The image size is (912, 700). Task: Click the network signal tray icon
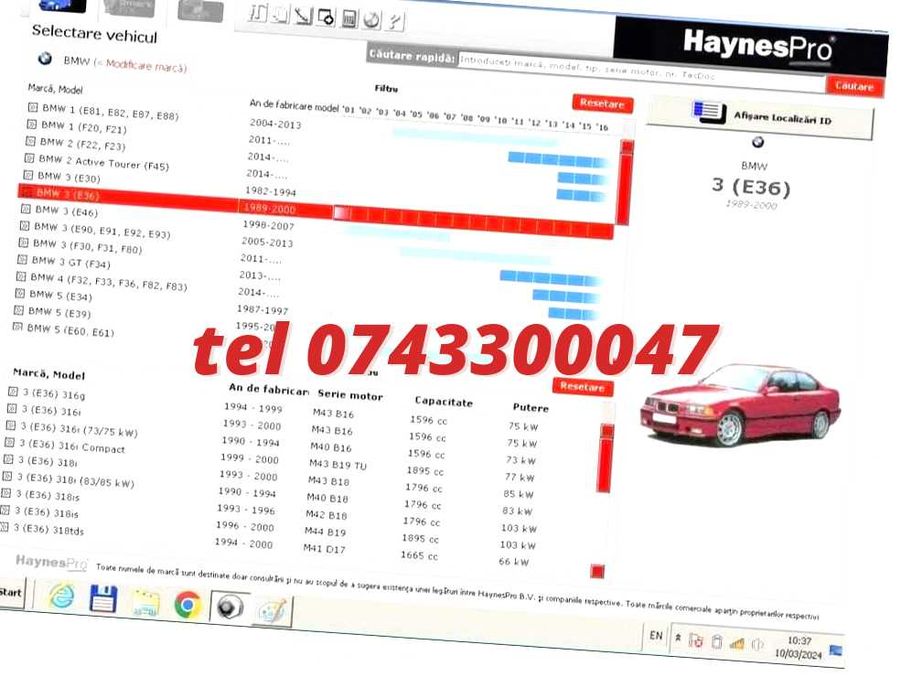[x=737, y=644]
